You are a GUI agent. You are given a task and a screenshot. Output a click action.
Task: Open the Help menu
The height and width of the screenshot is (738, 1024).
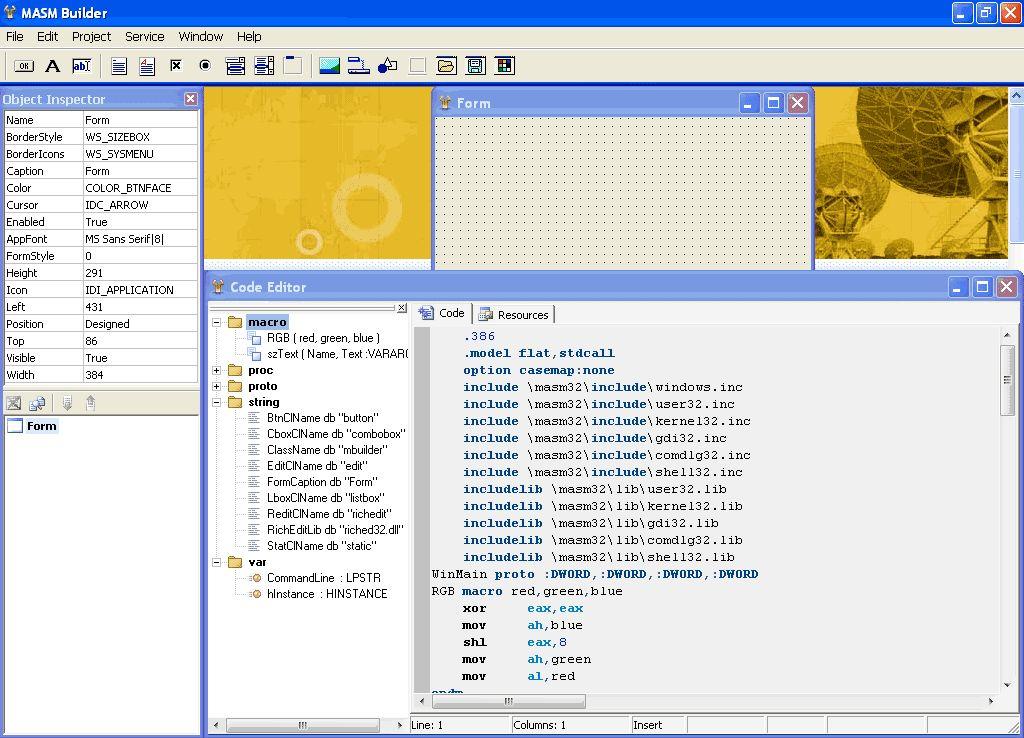point(249,37)
